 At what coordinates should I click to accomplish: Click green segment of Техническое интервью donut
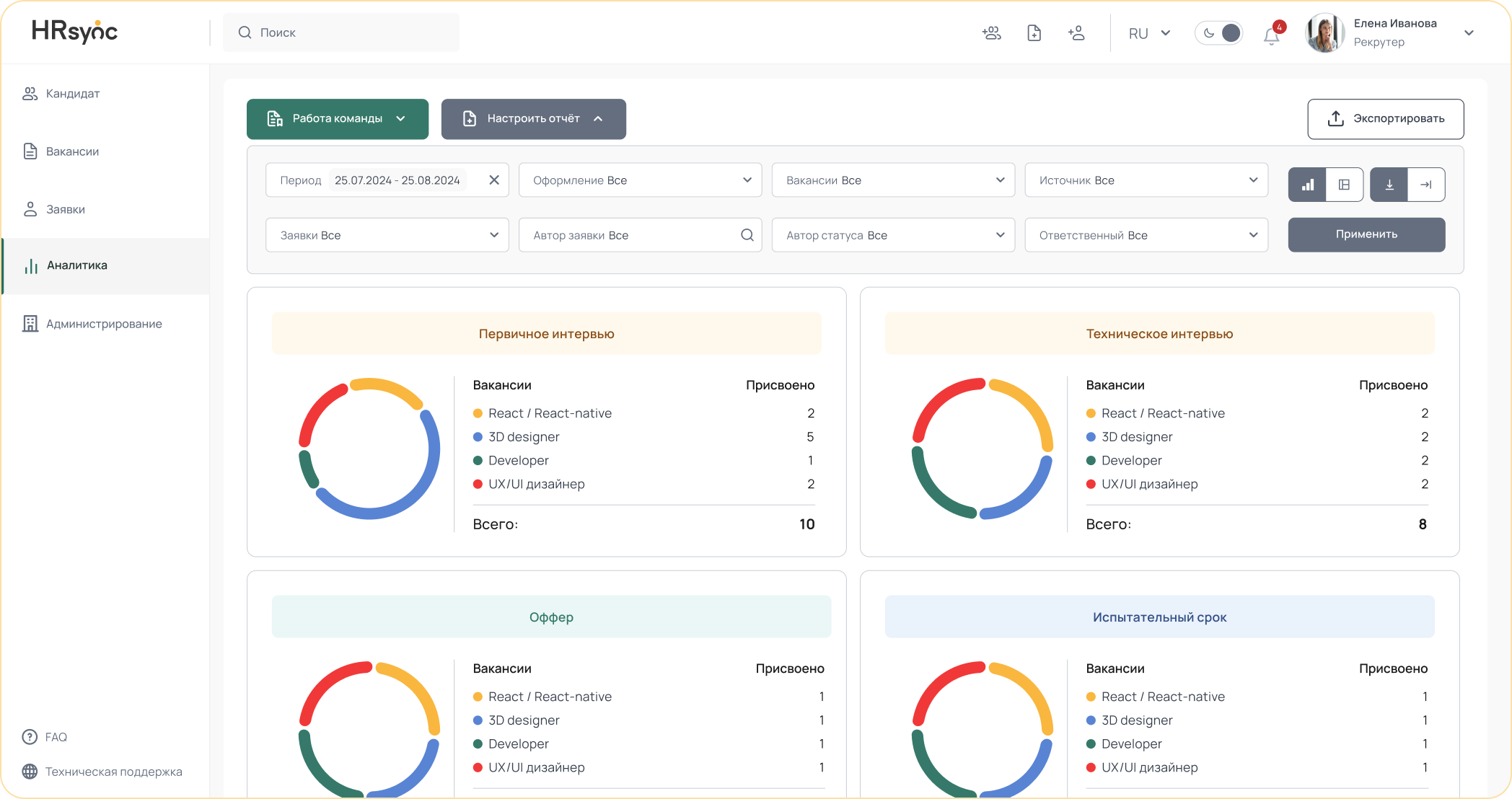point(935,489)
